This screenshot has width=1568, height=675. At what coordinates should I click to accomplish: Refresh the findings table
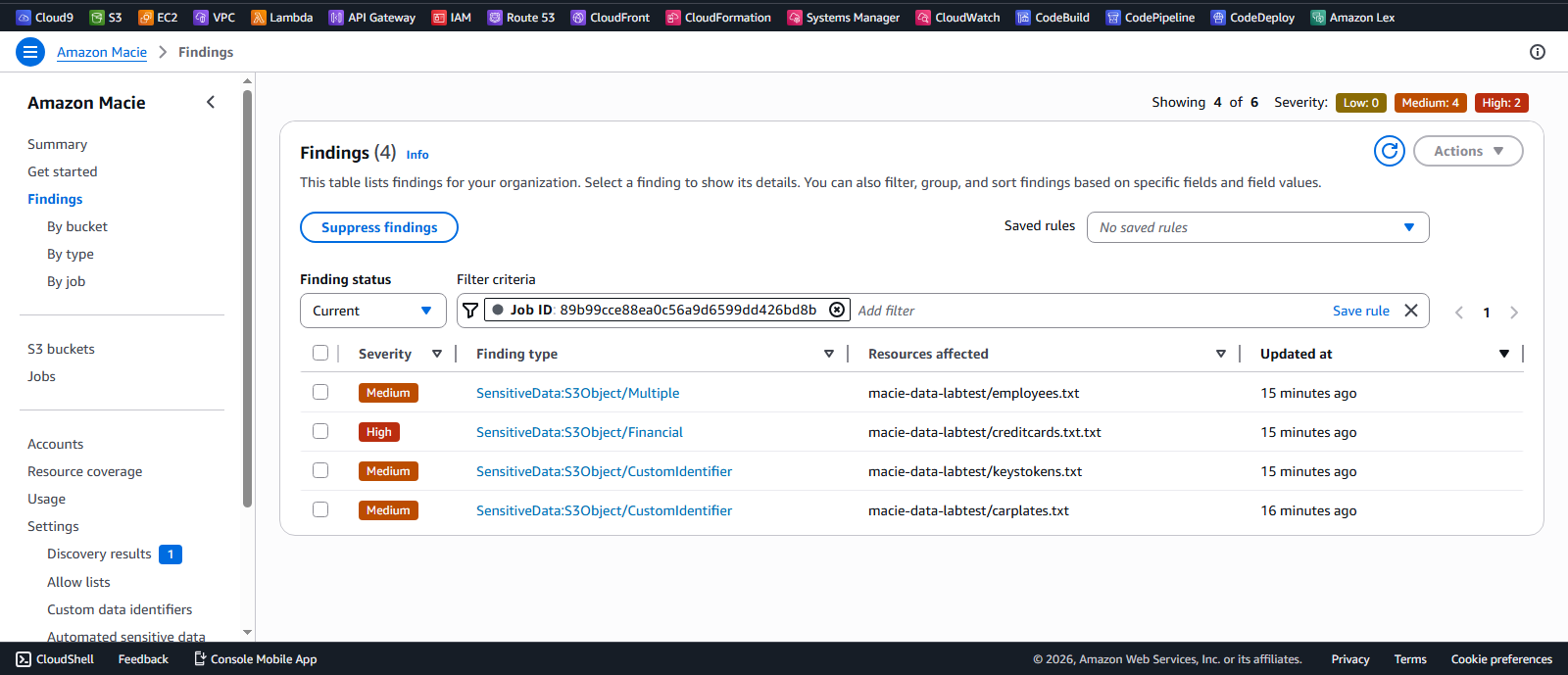[1390, 151]
